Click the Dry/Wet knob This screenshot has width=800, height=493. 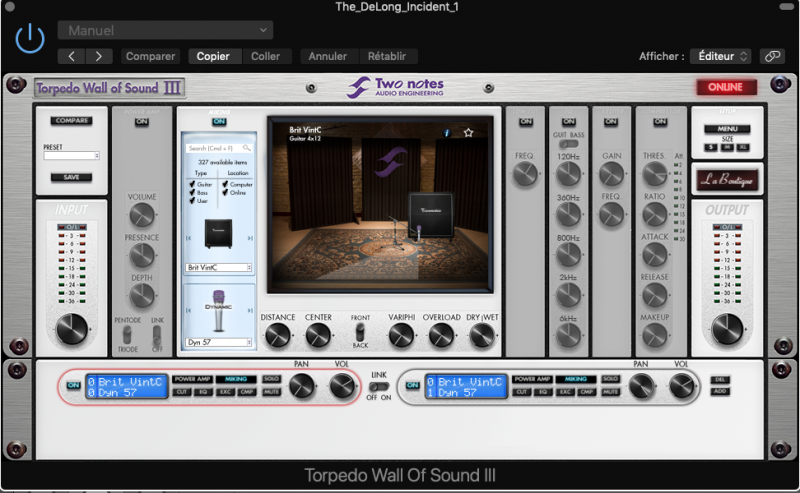pos(481,336)
